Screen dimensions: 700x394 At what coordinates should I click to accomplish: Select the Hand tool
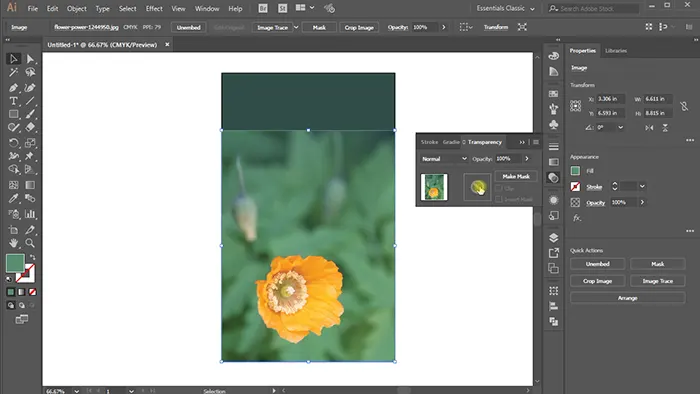coord(13,243)
